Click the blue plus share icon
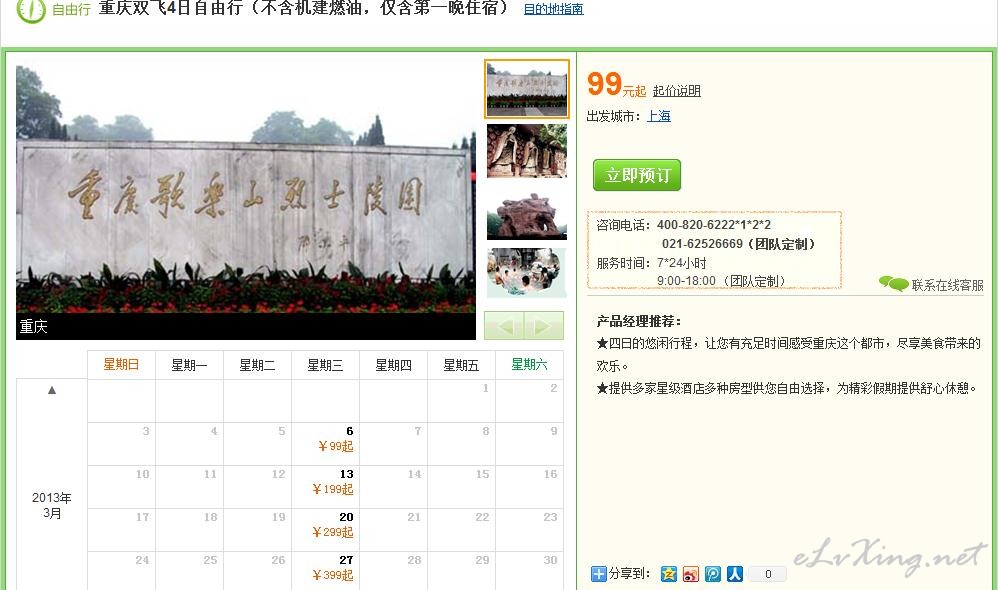Screen dimensions: 998x590 pos(598,573)
